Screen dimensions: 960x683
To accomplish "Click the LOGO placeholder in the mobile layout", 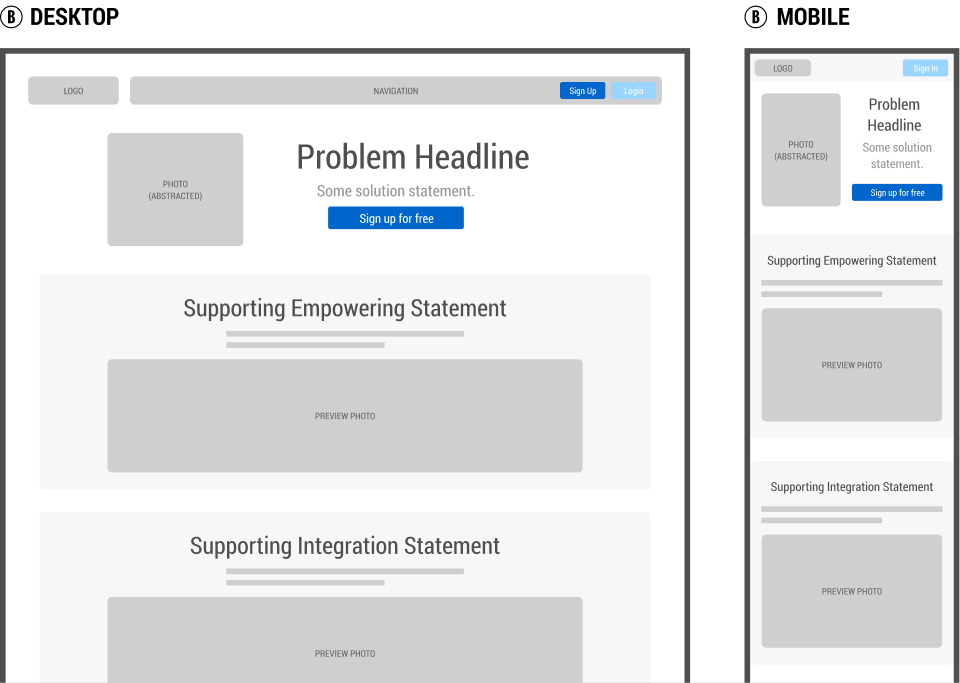I will tap(782, 68).
